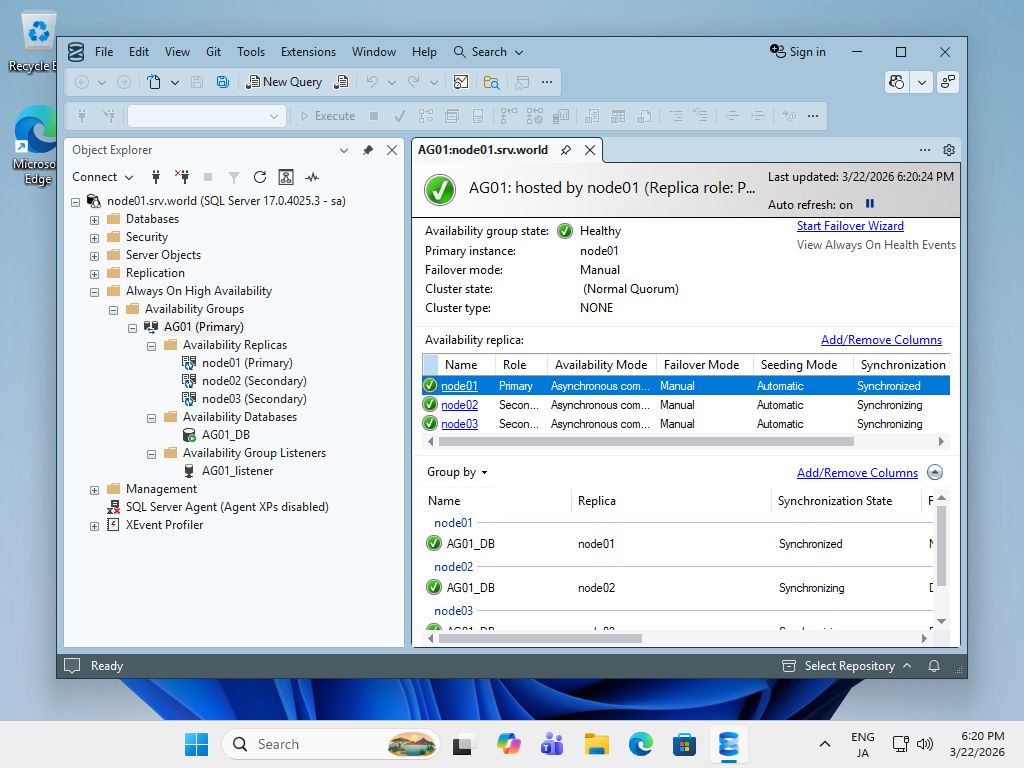Image resolution: width=1024 pixels, height=768 pixels.
Task: Click the Search box in the menu bar
Action: [x=488, y=52]
